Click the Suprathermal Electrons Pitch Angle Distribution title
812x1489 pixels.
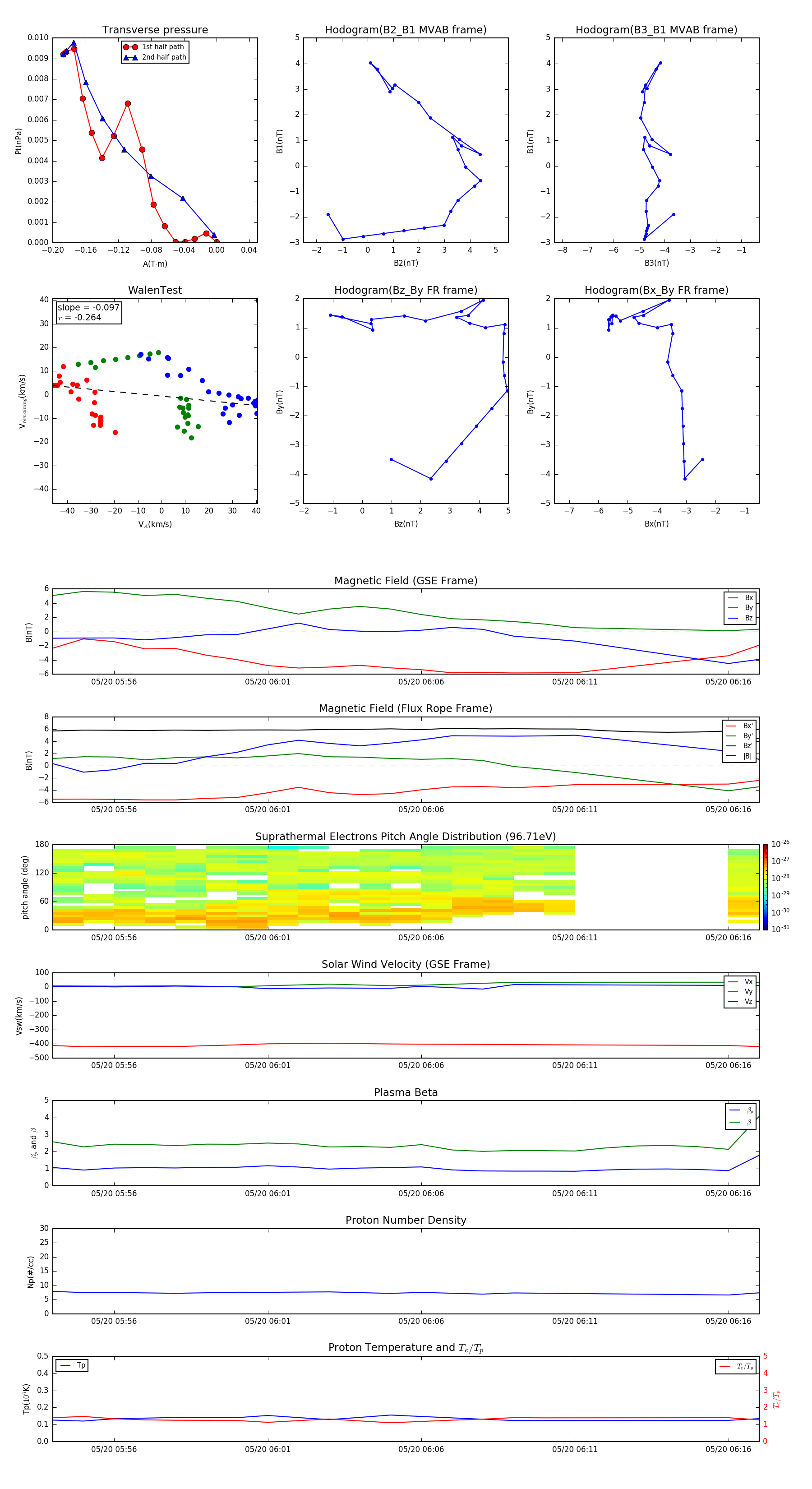click(x=406, y=837)
